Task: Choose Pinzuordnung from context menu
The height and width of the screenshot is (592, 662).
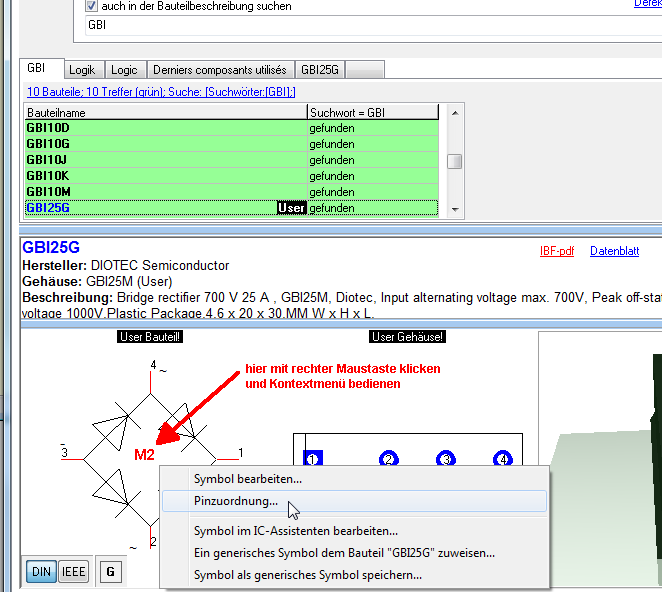Action: pos(237,501)
